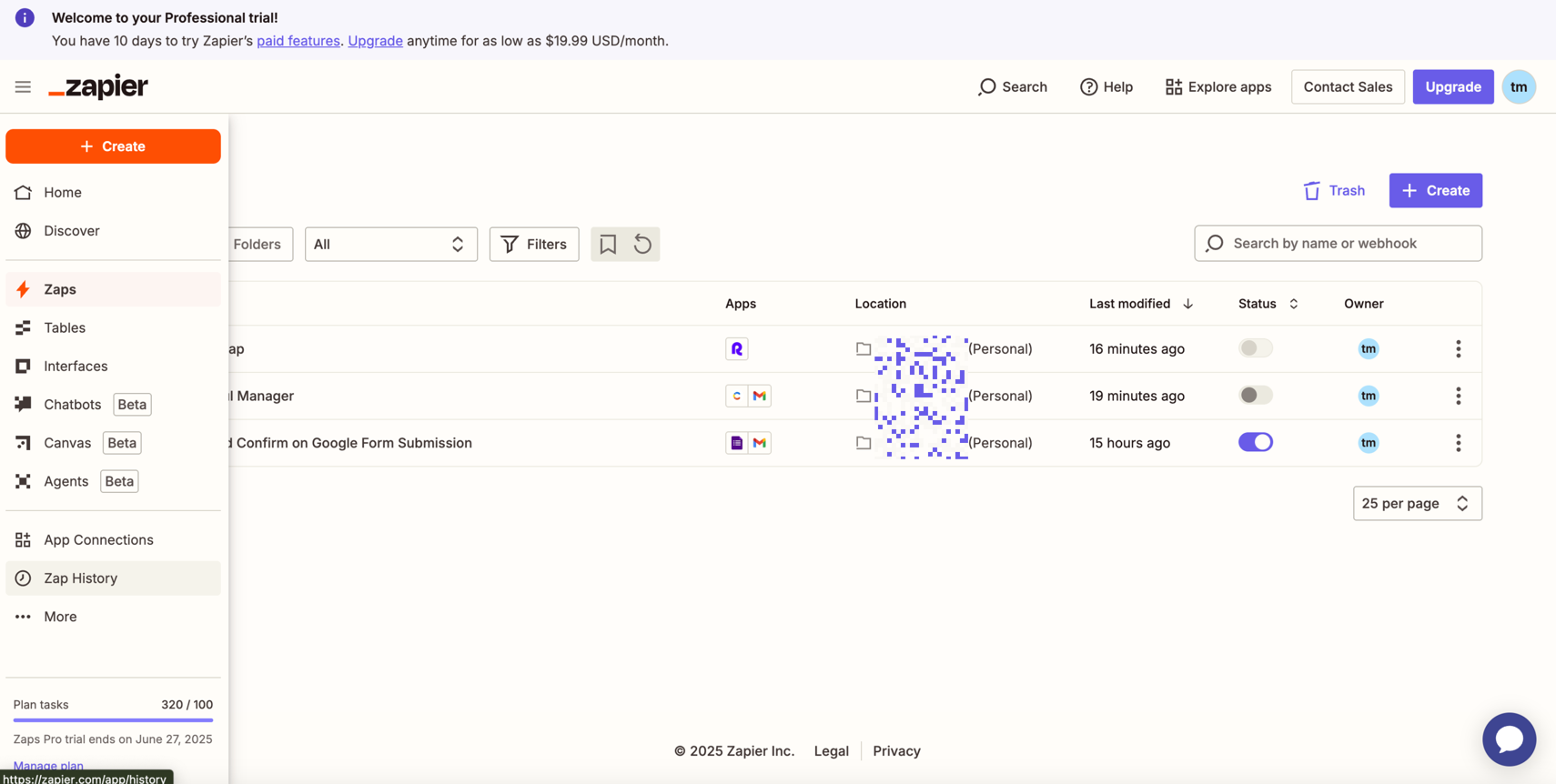Open the Zapier logo home link
Viewport: 1556px width, 784px height.
98,87
